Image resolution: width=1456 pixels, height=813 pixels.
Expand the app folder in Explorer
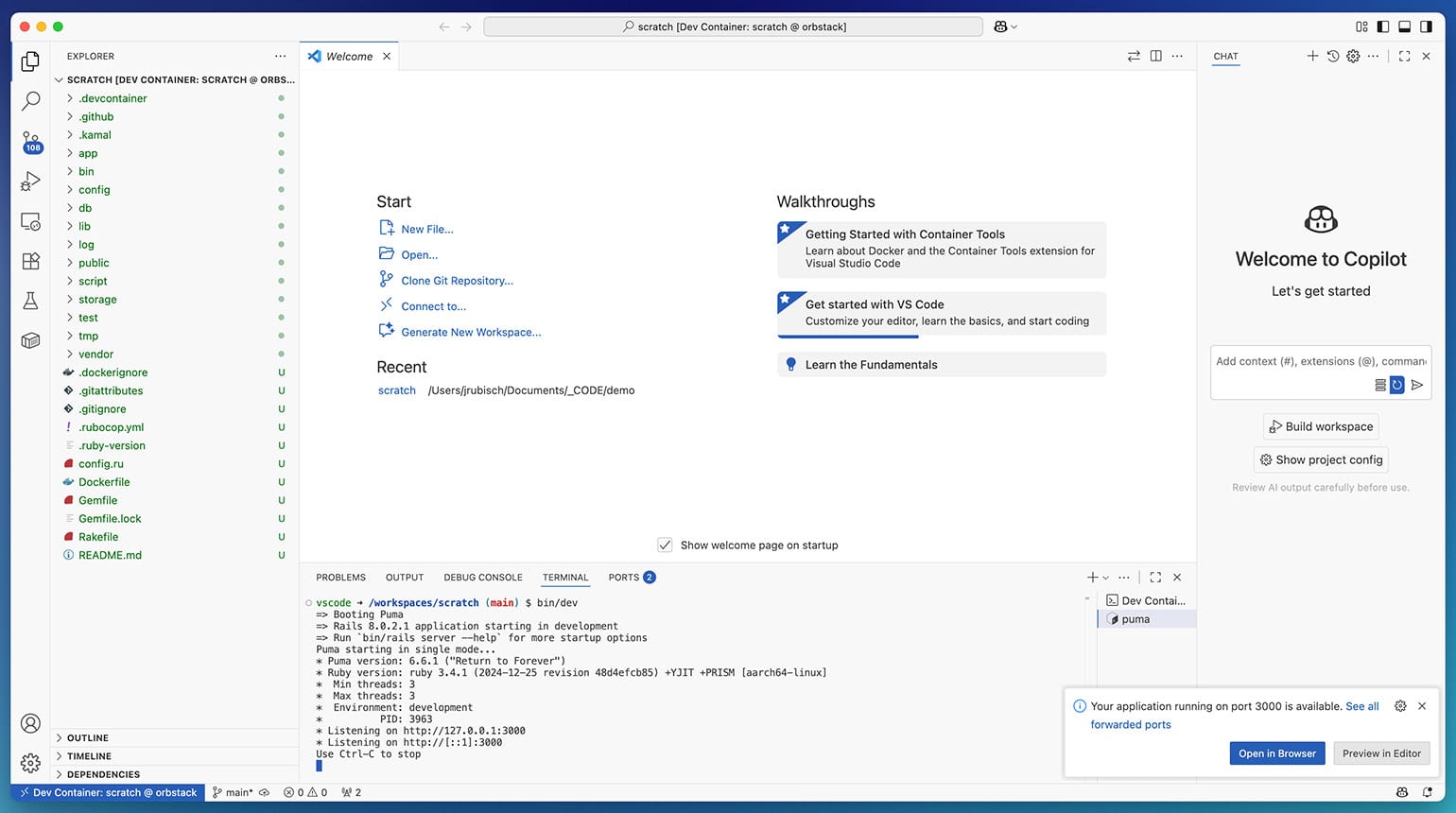click(88, 153)
